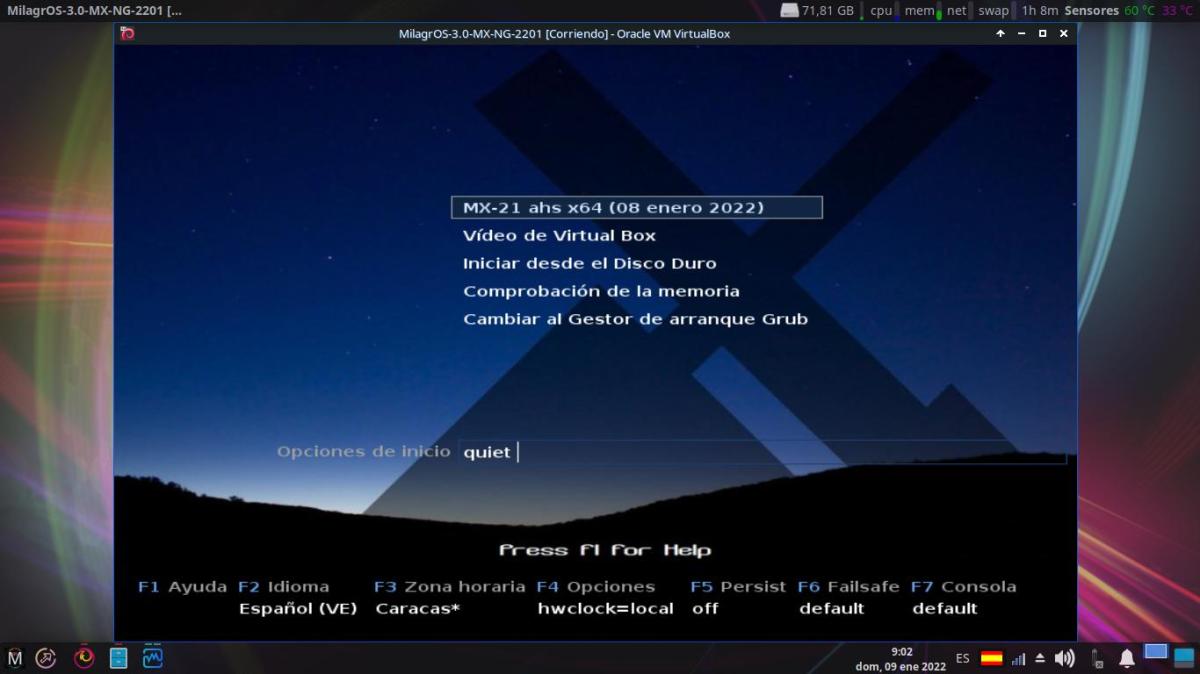Choose Cambiar al Gestor de arranque Grub
Image resolution: width=1200 pixels, height=674 pixels.
635,319
